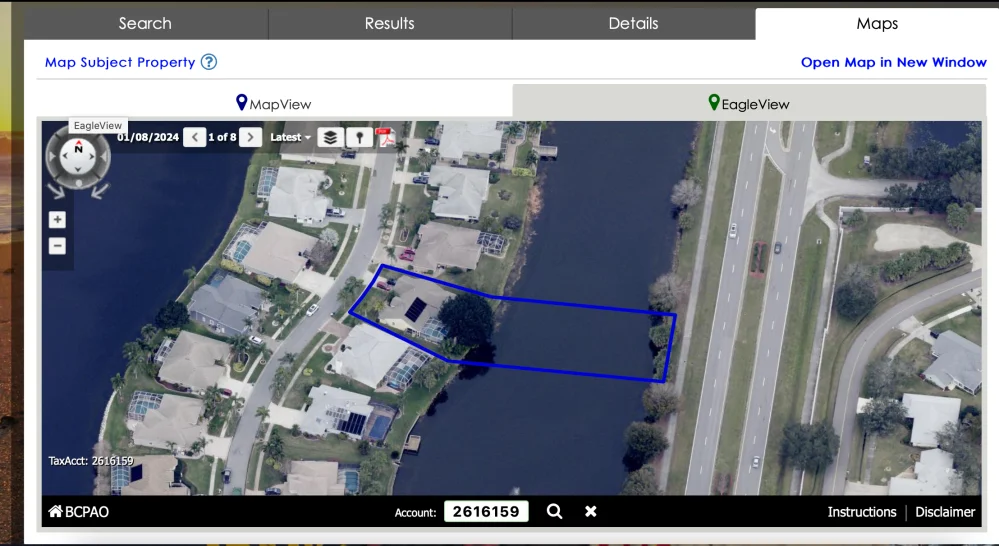This screenshot has width=999, height=546.
Task: Click the TaxAcct: 2616159 label
Action: coord(91,461)
